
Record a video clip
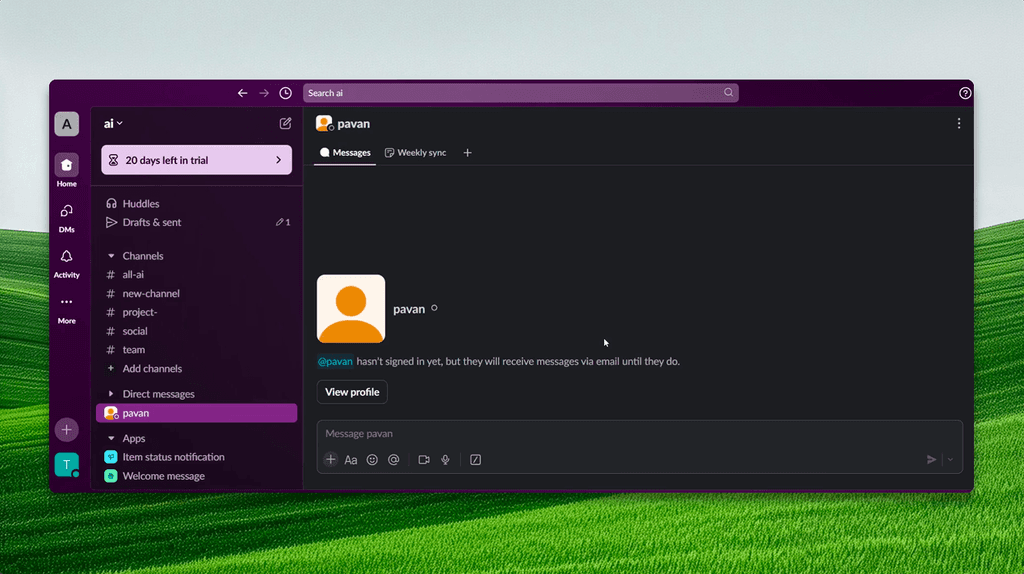tap(424, 460)
